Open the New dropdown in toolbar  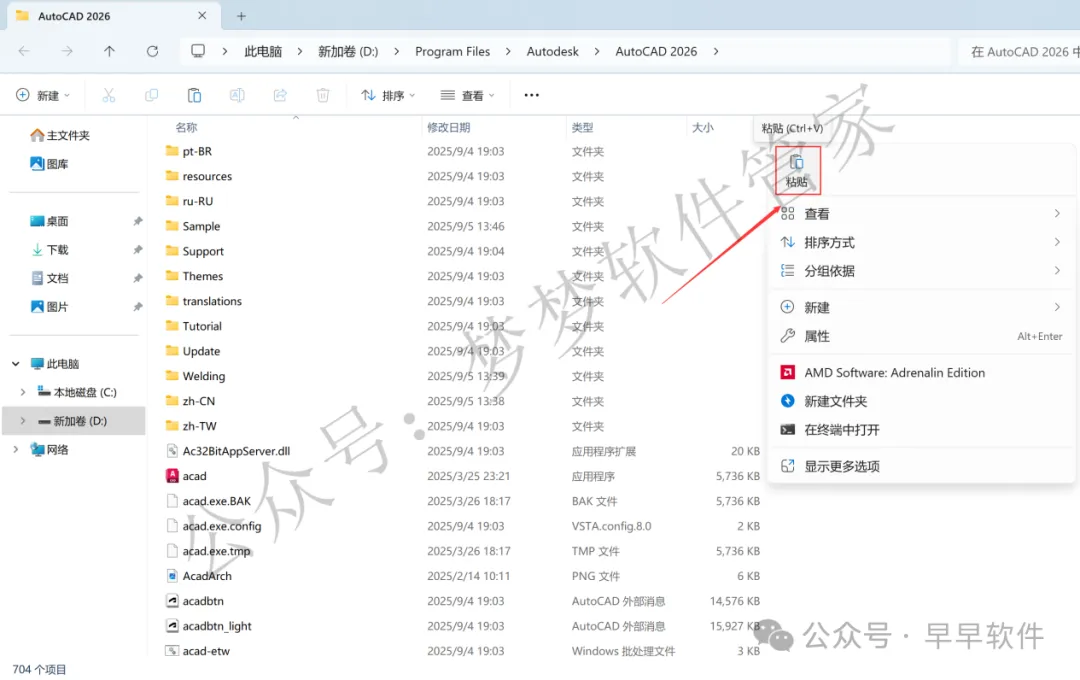[x=43, y=95]
